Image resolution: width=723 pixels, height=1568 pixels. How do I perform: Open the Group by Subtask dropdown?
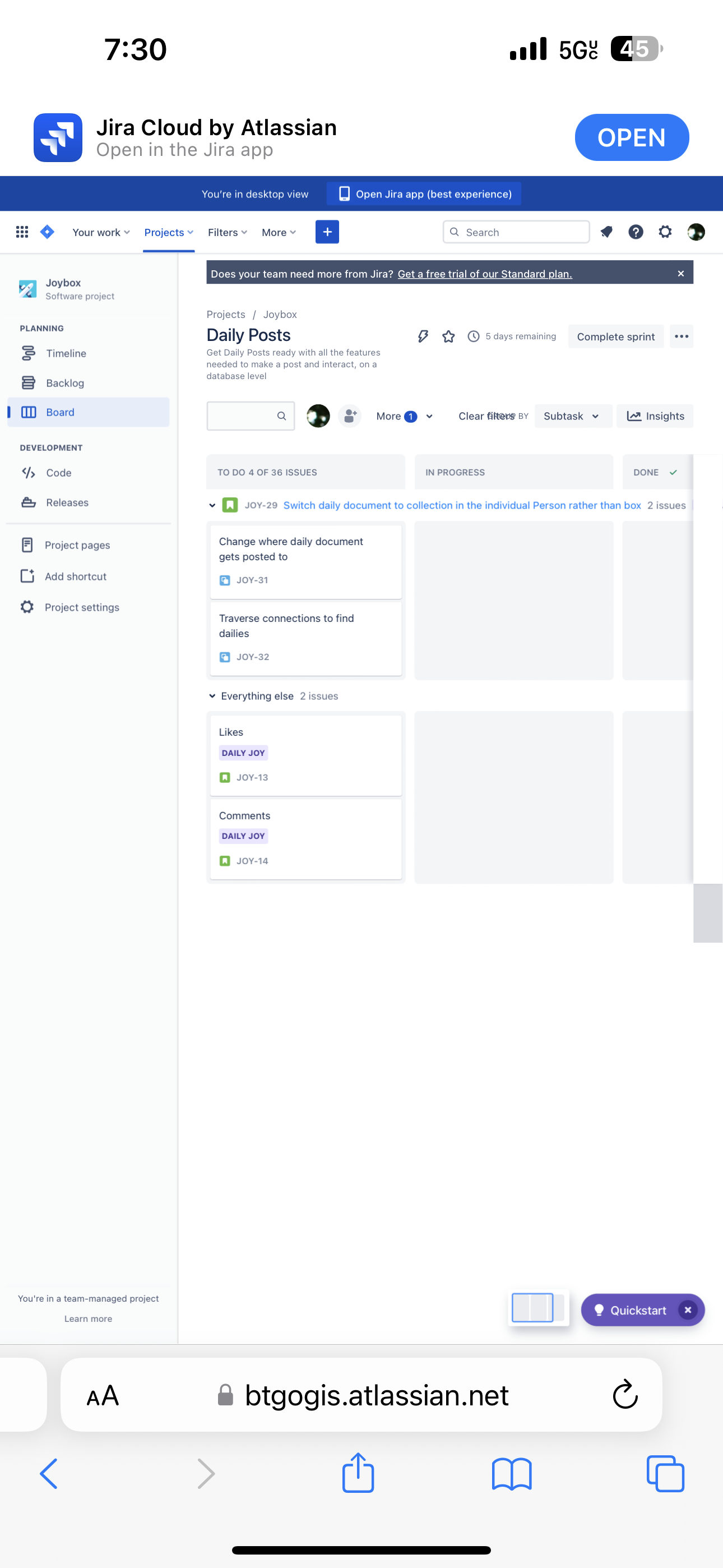[573, 416]
